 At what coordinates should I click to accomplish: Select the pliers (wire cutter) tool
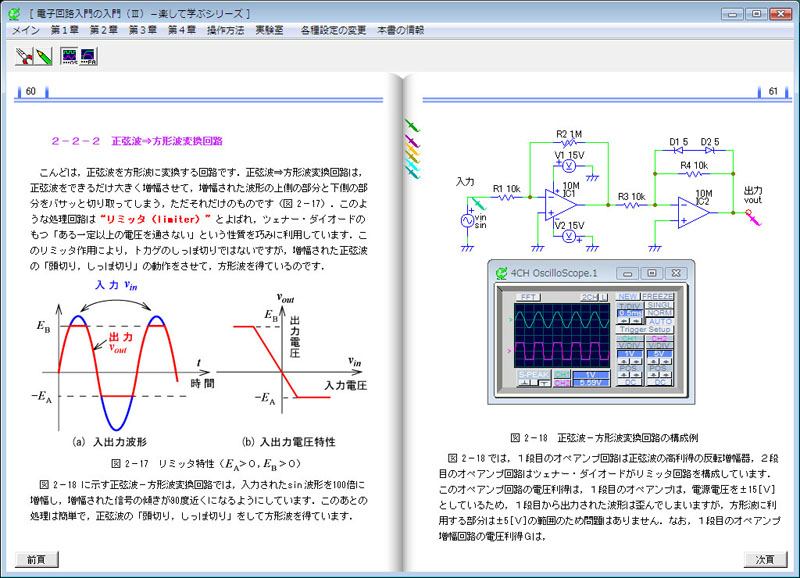pyautogui.click(x=23, y=56)
